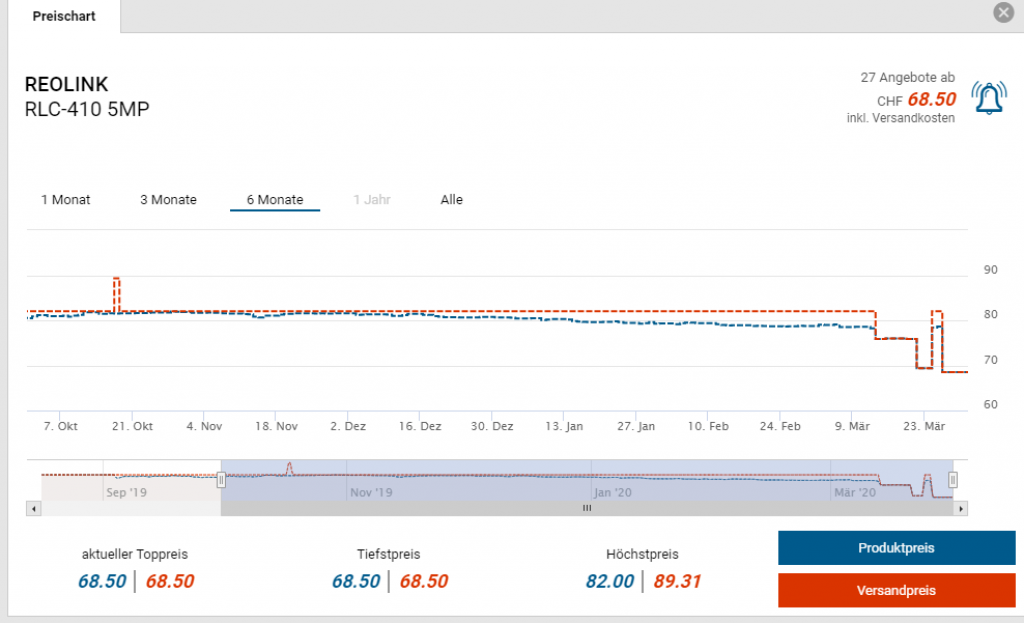Click the navigator scrollbar left arrow
Screen dimensions: 1024x623
click(x=35, y=508)
